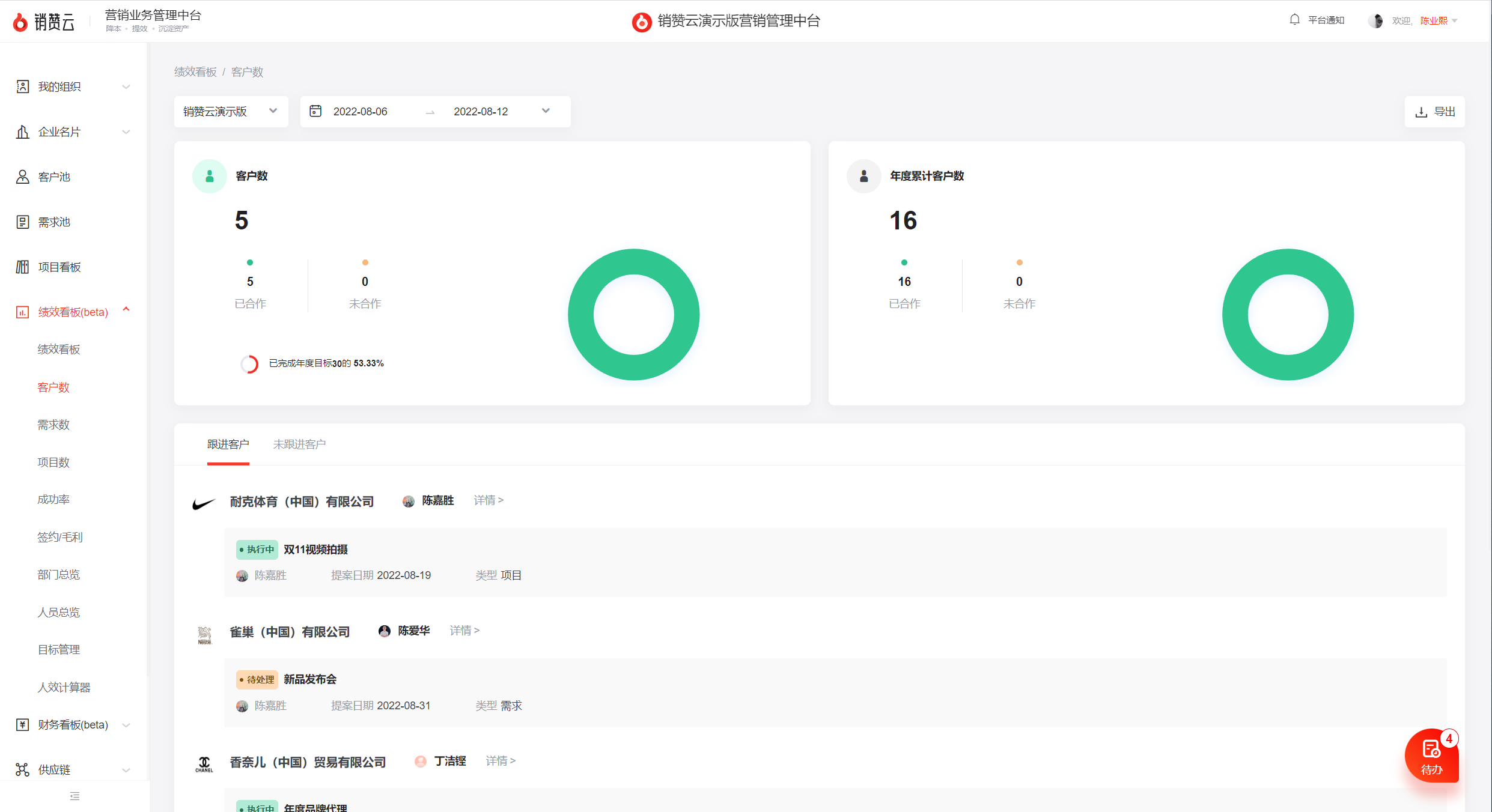
Task: Expand the 财务看板(beta) menu chevron
Action: (x=126, y=725)
